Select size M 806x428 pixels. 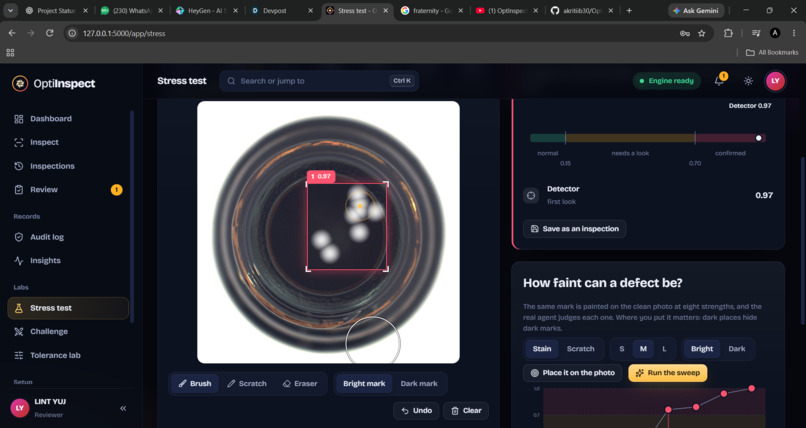pyautogui.click(x=643, y=348)
